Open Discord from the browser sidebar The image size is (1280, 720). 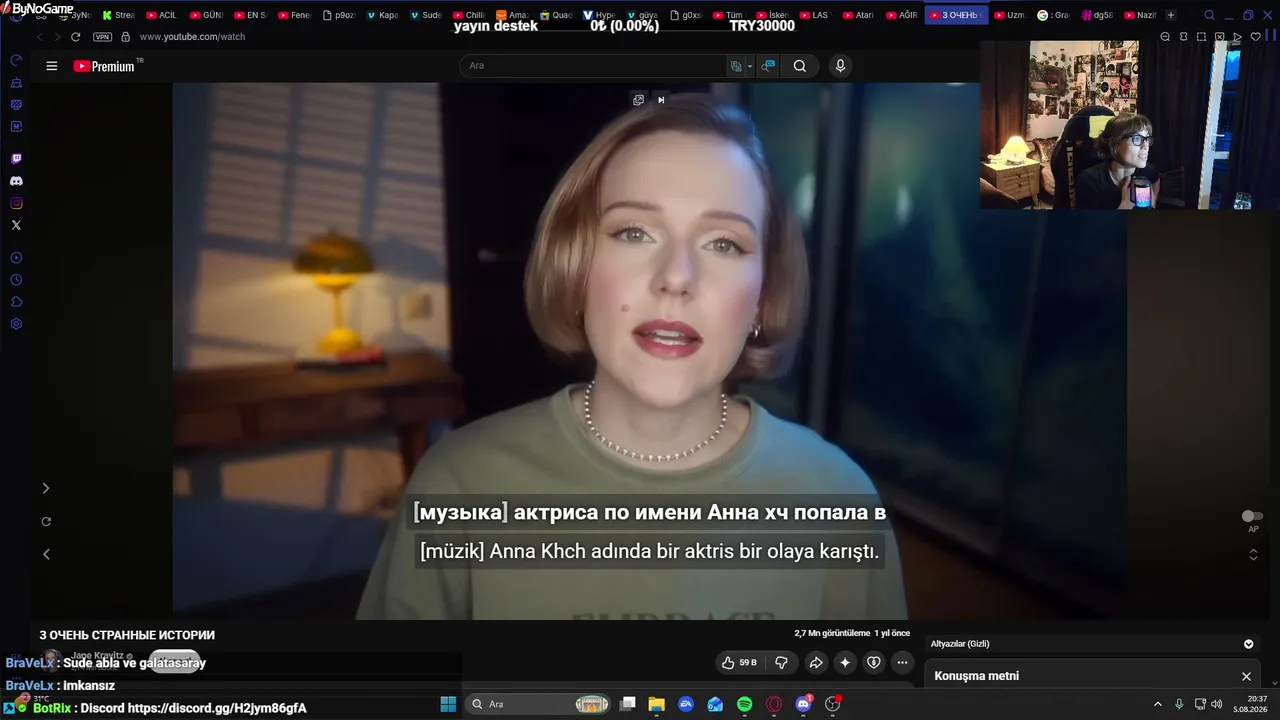pyautogui.click(x=16, y=181)
